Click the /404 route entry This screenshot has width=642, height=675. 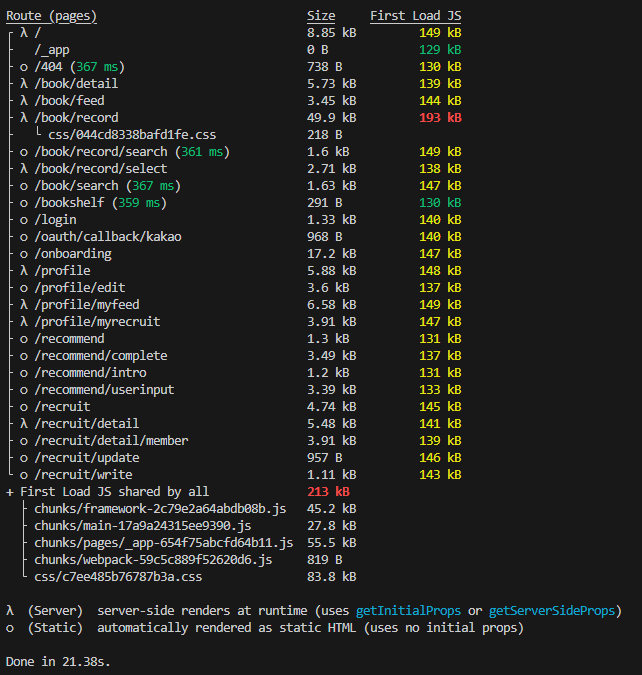point(48,67)
